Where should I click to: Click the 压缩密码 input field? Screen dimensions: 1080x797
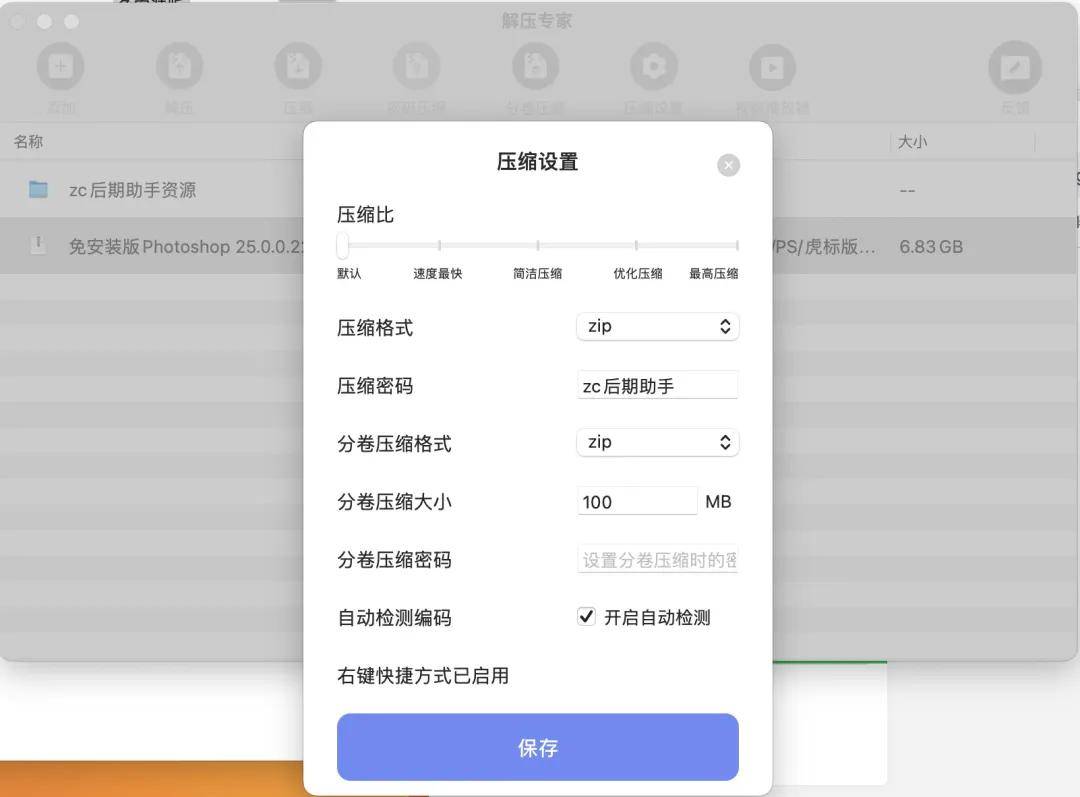pos(658,385)
